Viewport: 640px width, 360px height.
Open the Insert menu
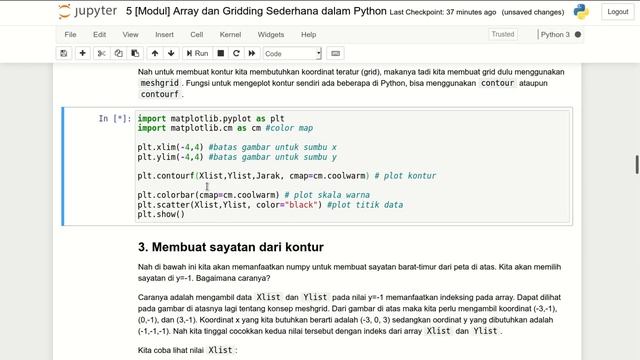[x=164, y=35]
